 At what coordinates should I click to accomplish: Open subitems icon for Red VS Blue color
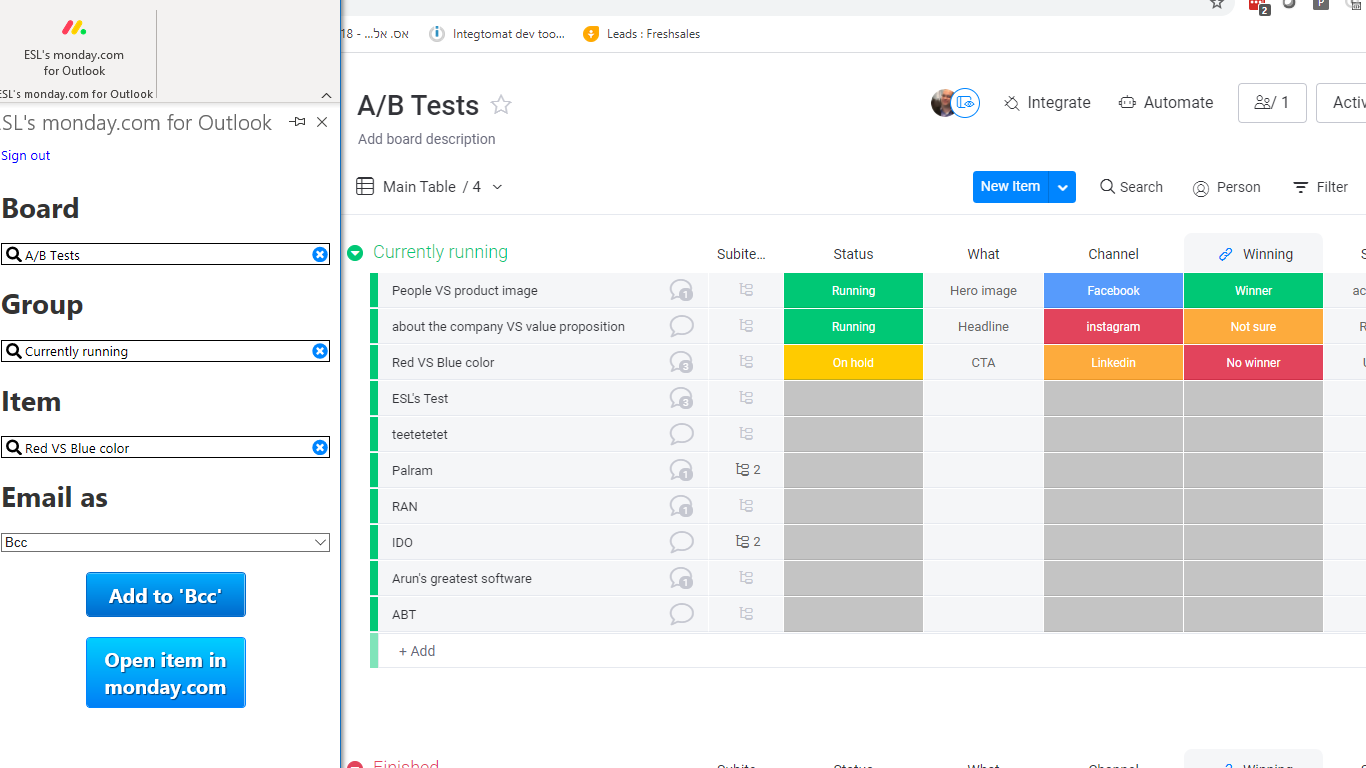click(746, 362)
